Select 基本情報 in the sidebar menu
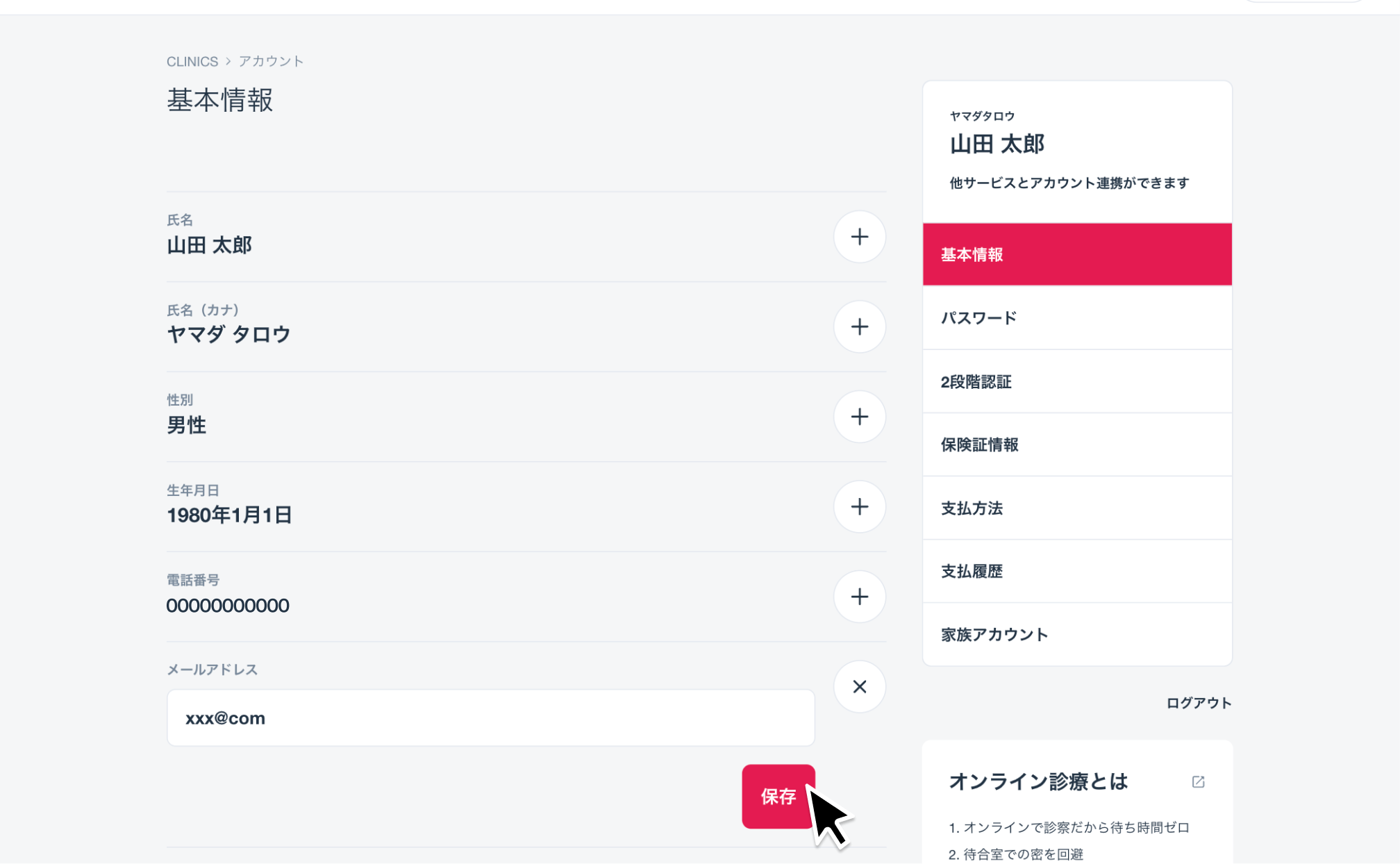Viewport: 1400px width, 864px height. tap(1076, 255)
